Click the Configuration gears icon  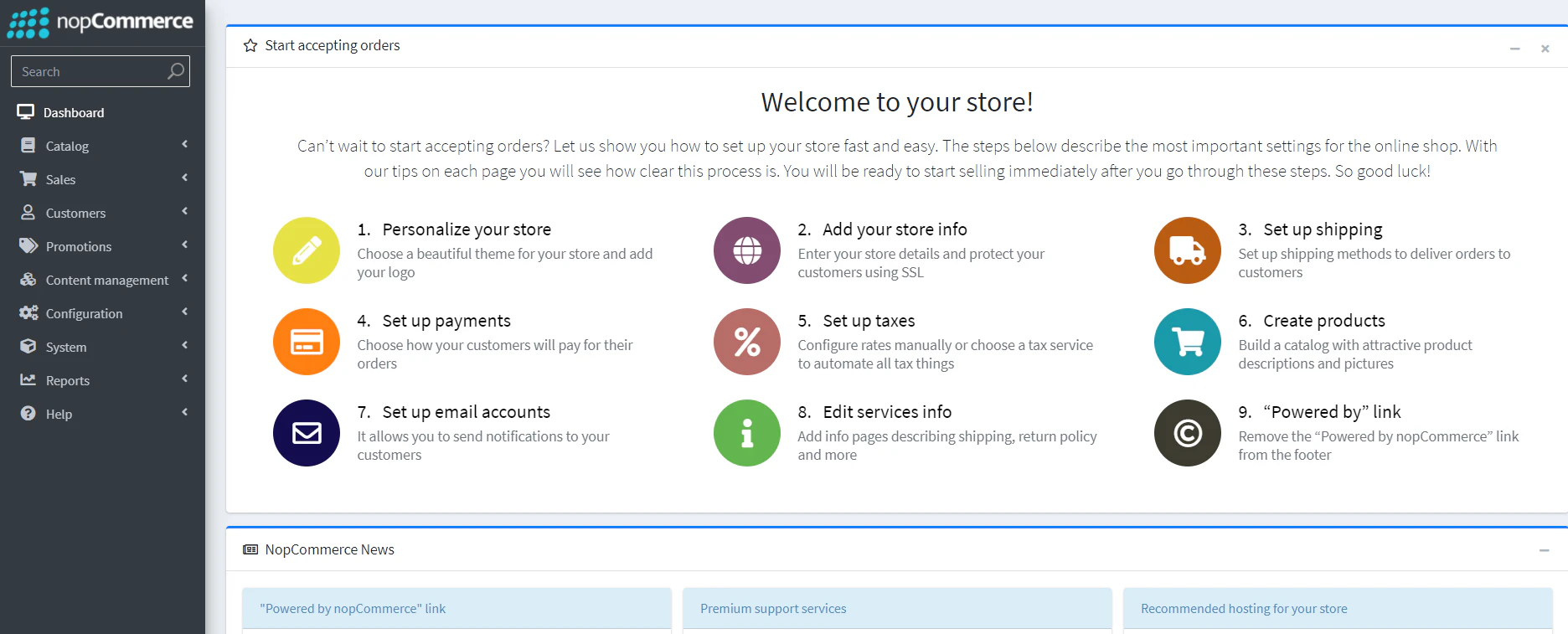click(x=28, y=312)
